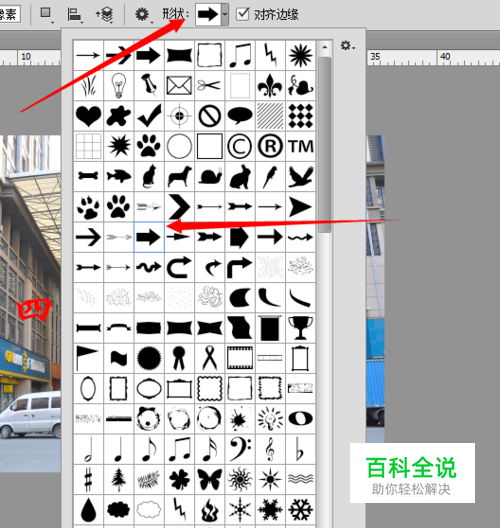
Task: Choose the black heart shape
Action: click(x=88, y=116)
